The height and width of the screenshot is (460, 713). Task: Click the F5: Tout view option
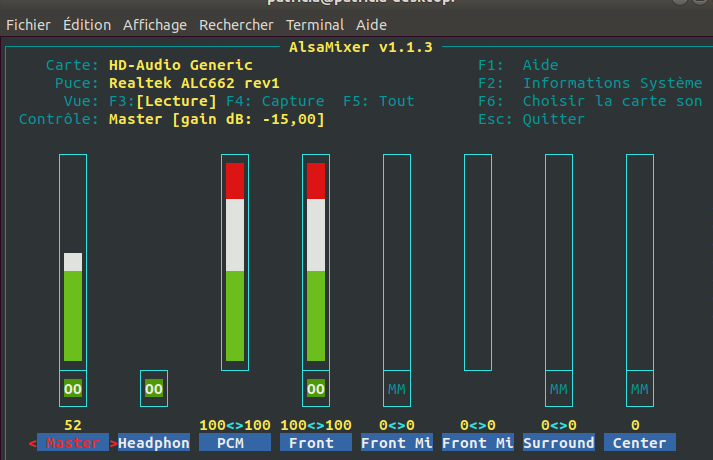pos(378,101)
